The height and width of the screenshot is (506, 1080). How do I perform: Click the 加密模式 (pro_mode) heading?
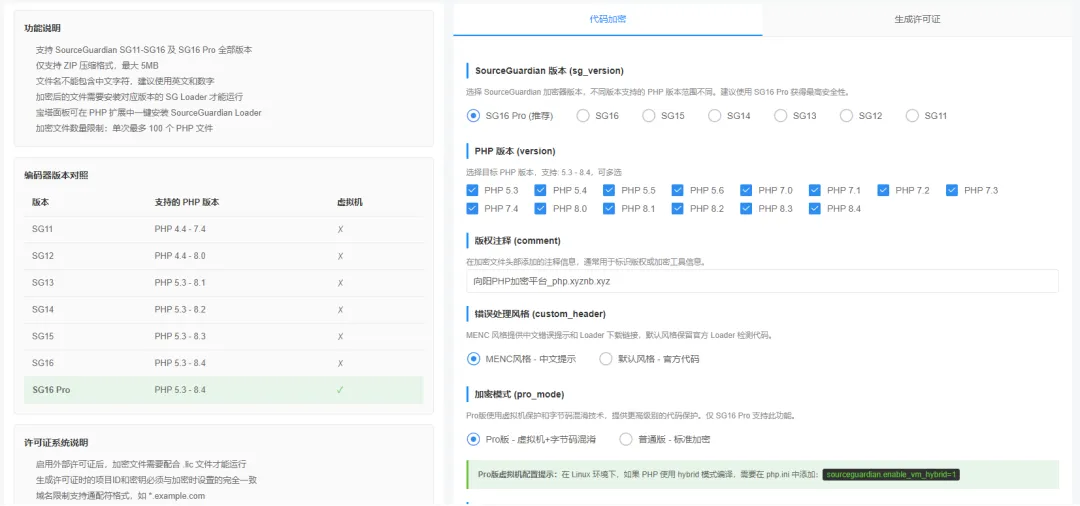[x=519, y=394]
